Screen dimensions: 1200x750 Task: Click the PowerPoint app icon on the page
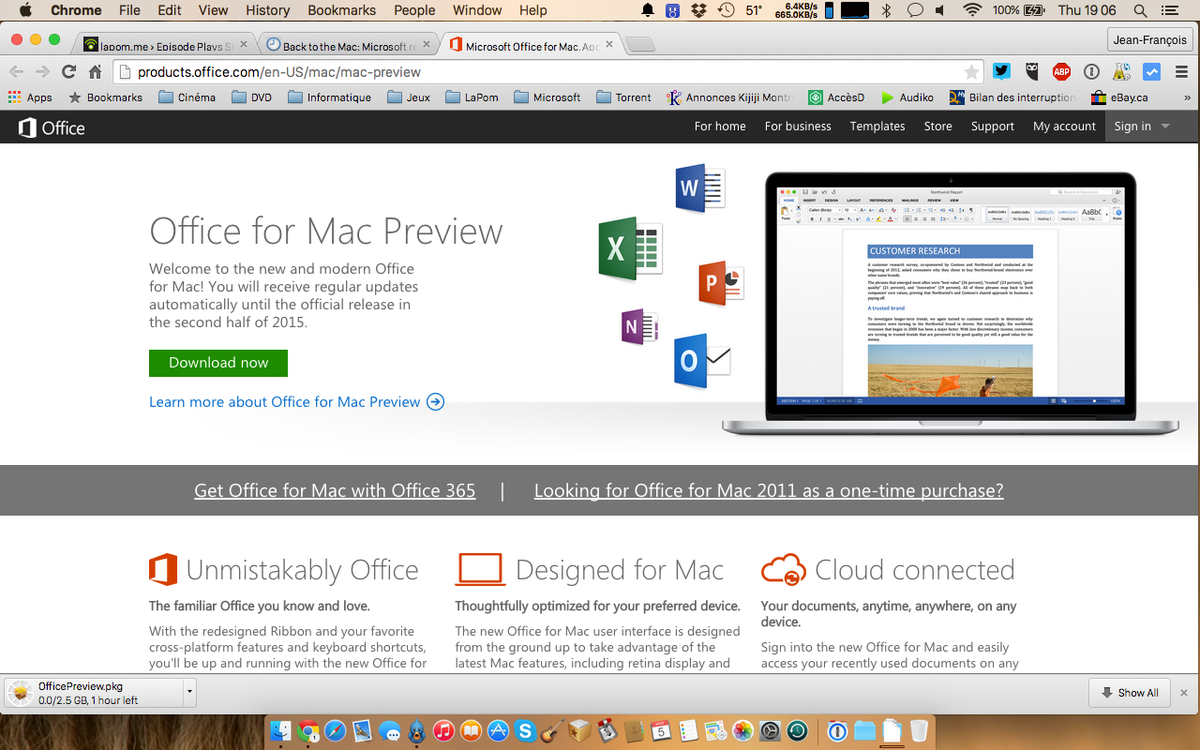coord(719,283)
